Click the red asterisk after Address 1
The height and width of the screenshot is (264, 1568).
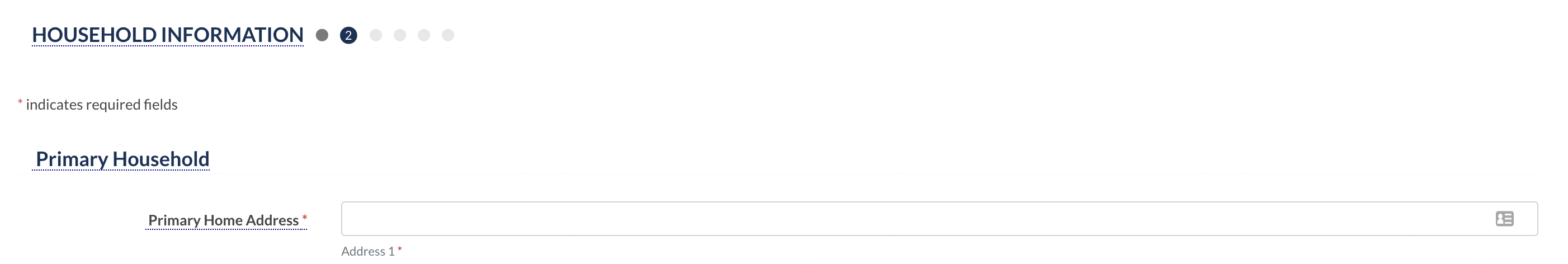tap(399, 249)
